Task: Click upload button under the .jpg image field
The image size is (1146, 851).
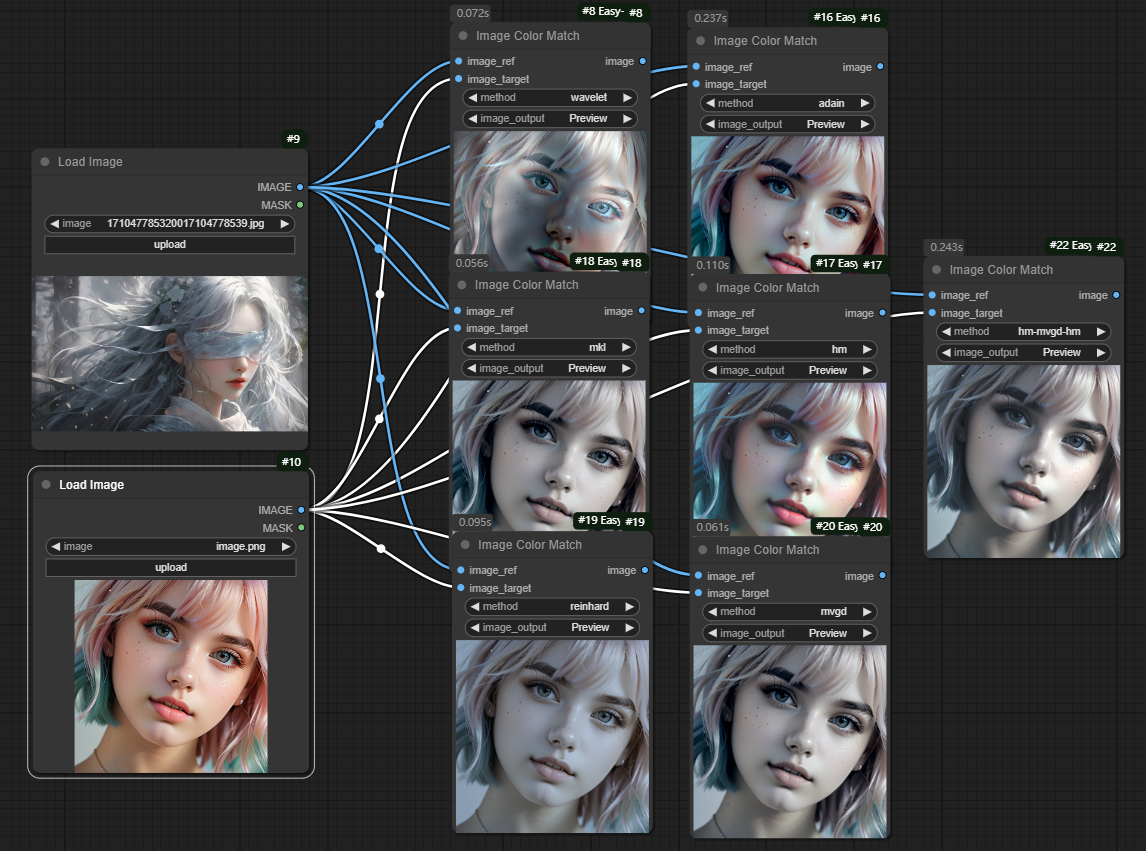Action: click(x=170, y=244)
